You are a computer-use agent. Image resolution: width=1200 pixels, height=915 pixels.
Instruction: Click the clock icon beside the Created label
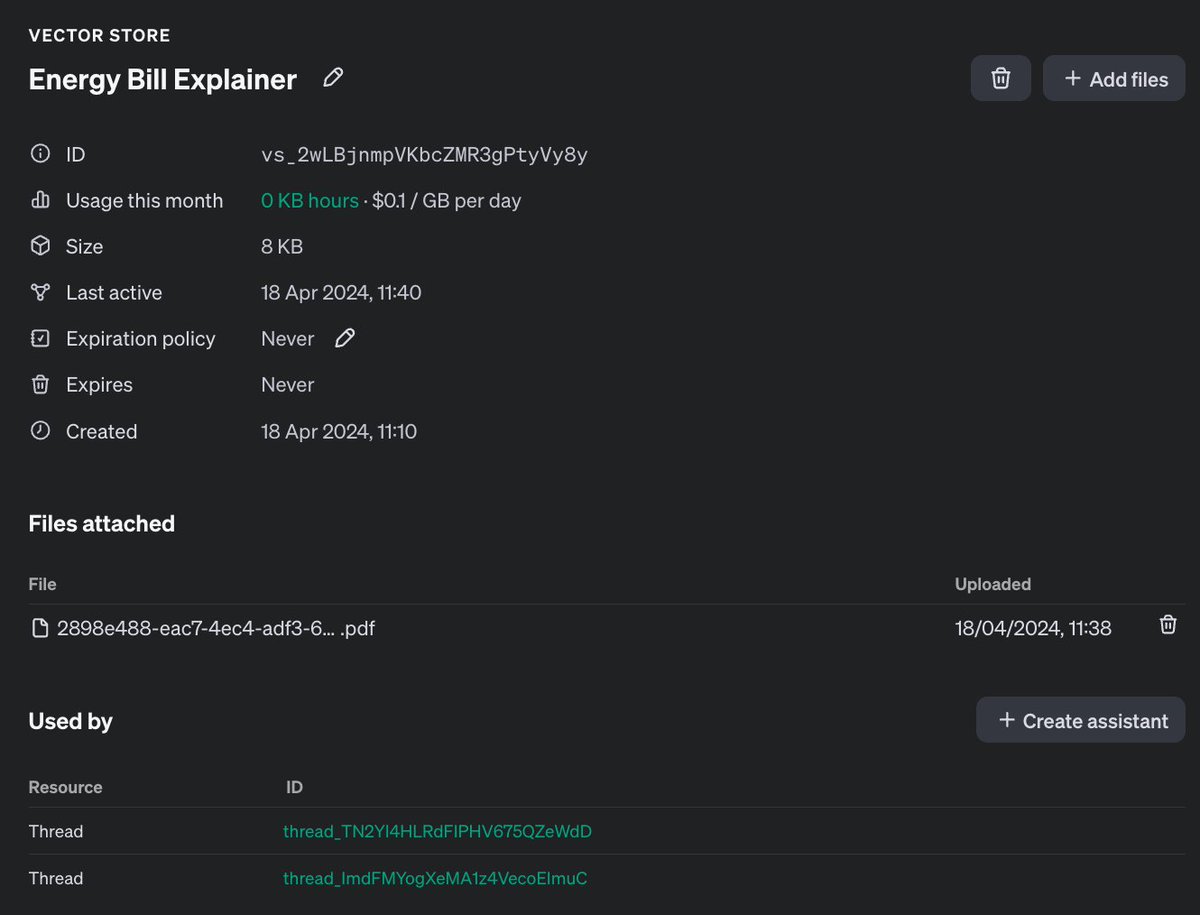[40, 431]
